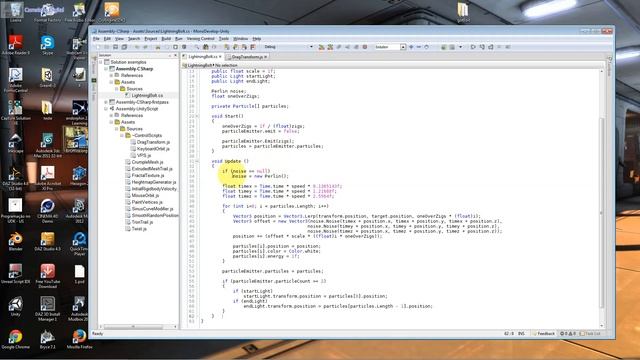Click the Save toolbar icon
This screenshot has width=640, height=360.
[x=116, y=47]
